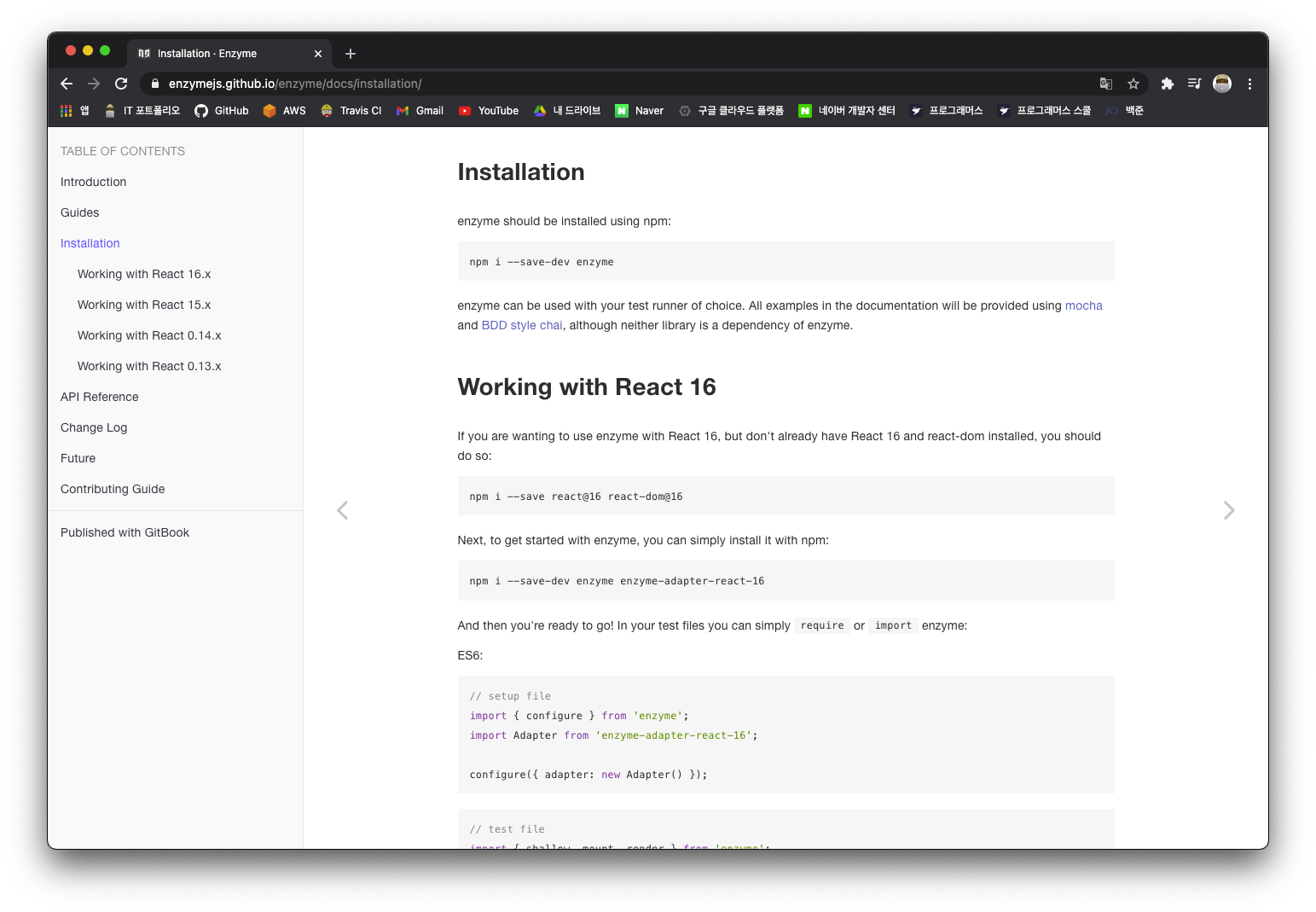Click the browser forward arrow
Viewport: 1316px width, 912px height.
tap(94, 84)
